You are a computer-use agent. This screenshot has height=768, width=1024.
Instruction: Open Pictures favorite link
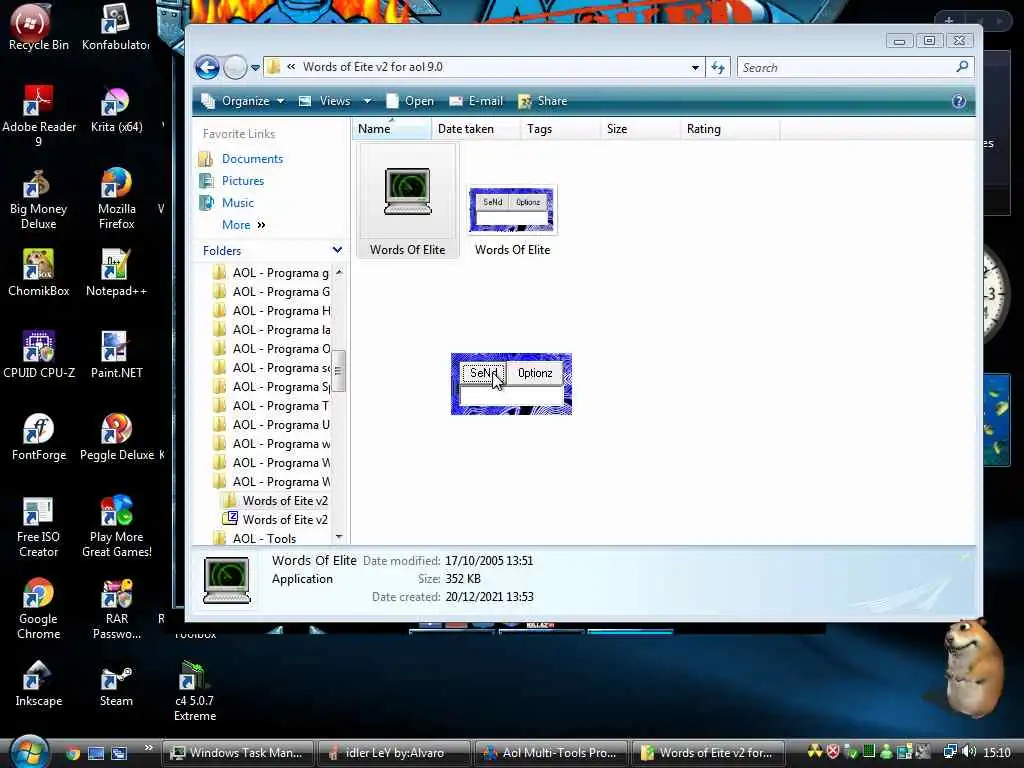243,181
